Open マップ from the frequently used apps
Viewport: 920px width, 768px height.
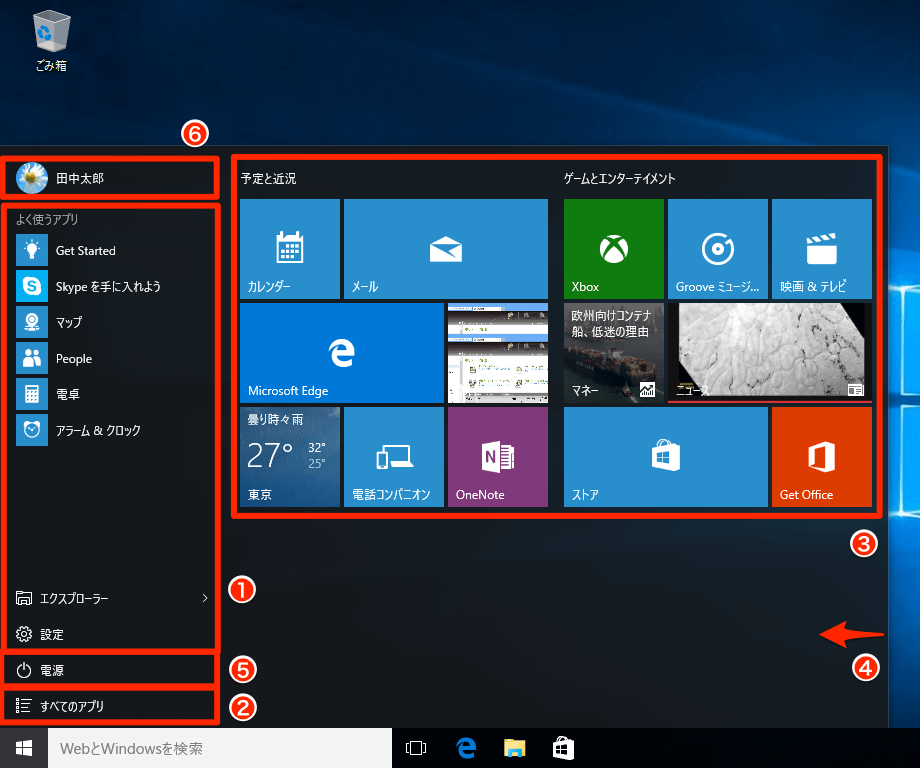tap(111, 322)
